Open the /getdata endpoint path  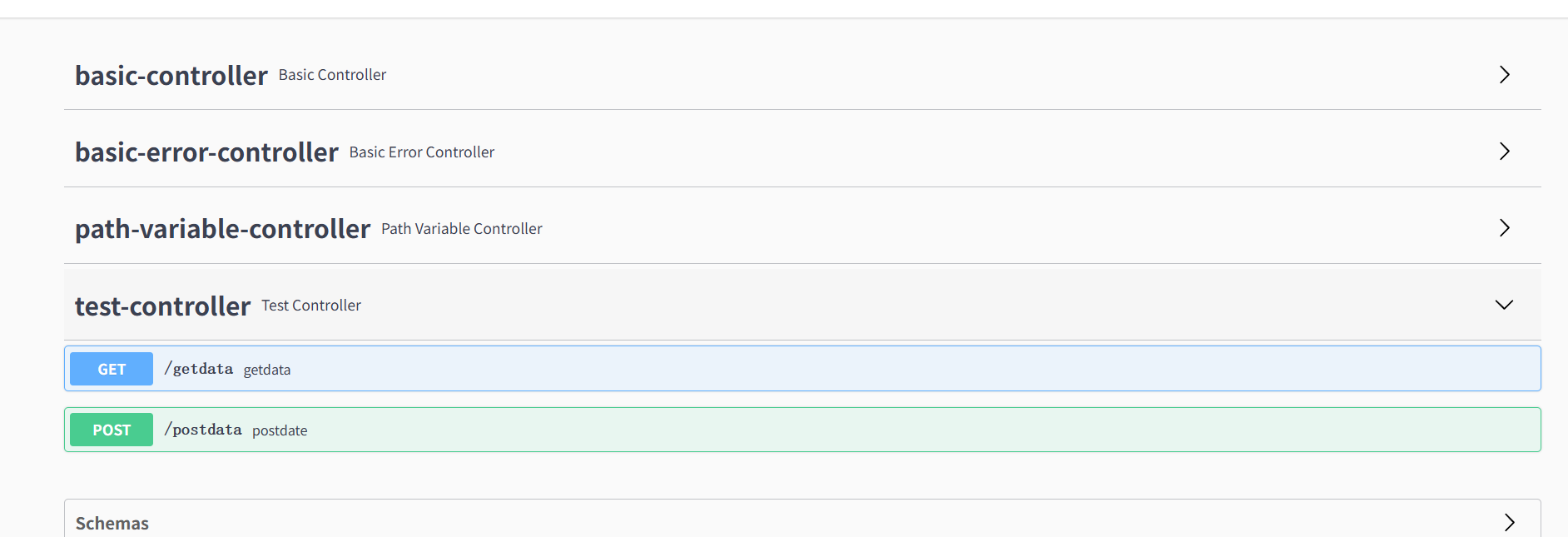(199, 369)
